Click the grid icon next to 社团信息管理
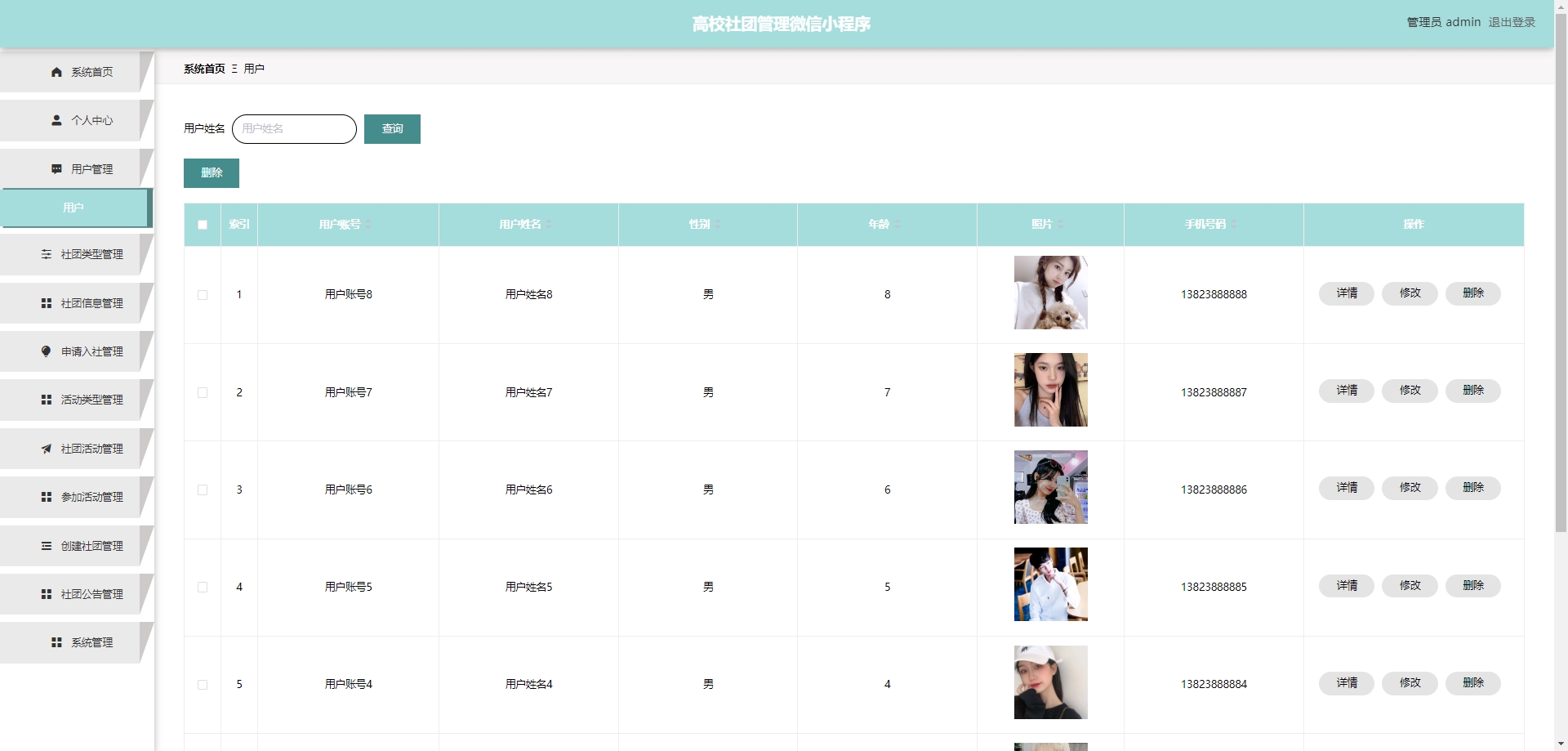Image resolution: width=1568 pixels, height=751 pixels. (47, 303)
